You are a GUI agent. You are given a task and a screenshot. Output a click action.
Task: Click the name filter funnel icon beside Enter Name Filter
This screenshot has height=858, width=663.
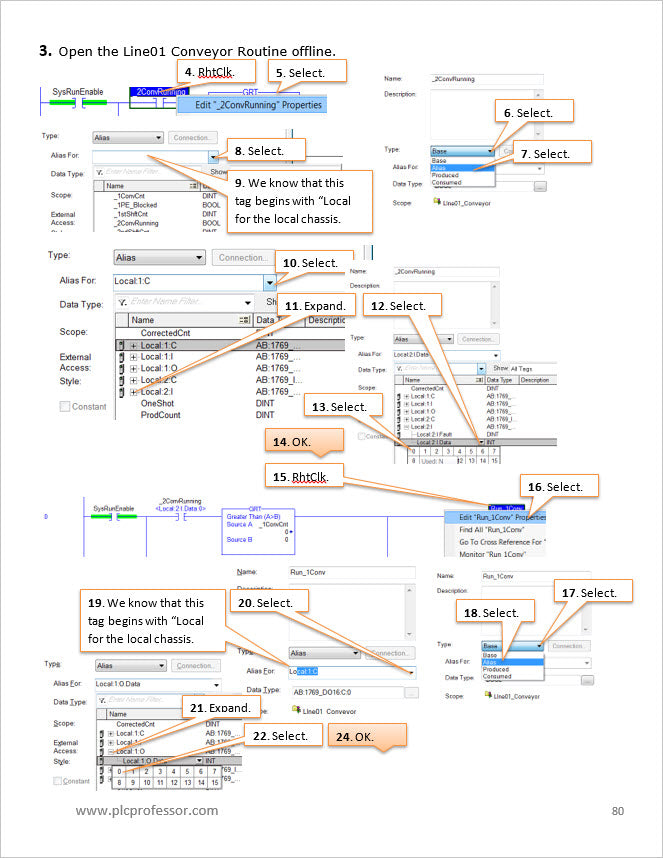tap(123, 302)
